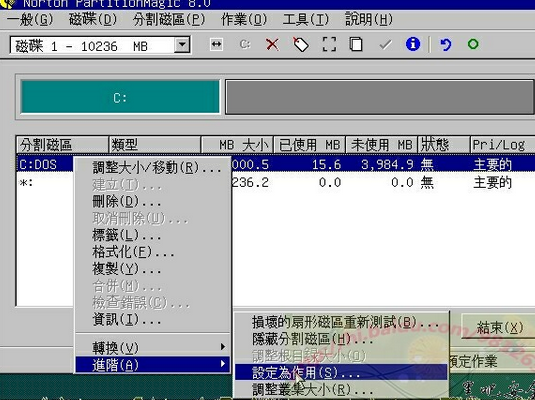
Task: Click the 未使用 MB column header
Action: [381, 145]
